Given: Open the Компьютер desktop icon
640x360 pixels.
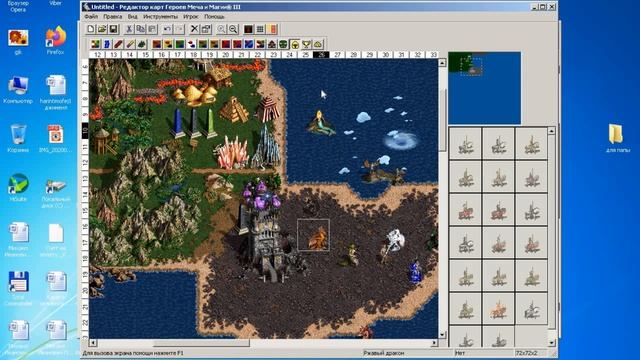Looking at the screenshot, I should tap(18, 90).
